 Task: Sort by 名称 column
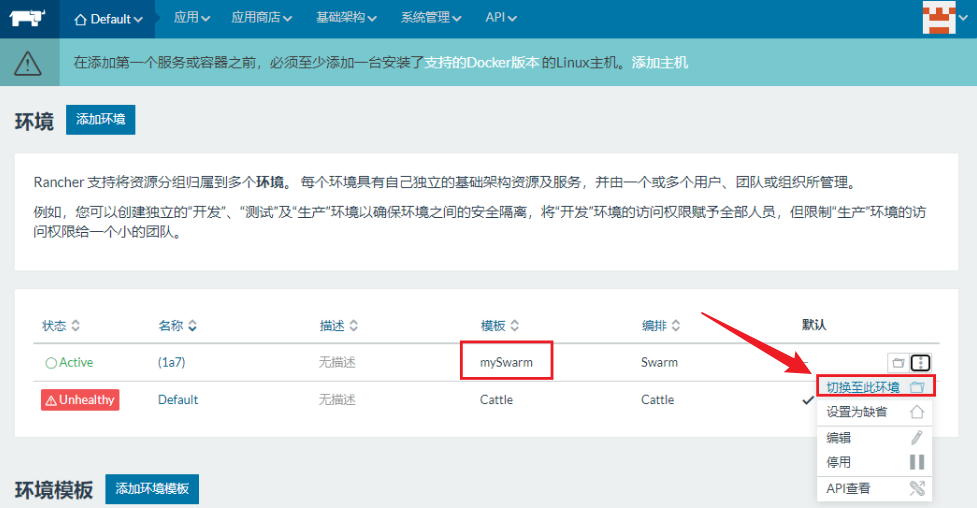(x=177, y=325)
